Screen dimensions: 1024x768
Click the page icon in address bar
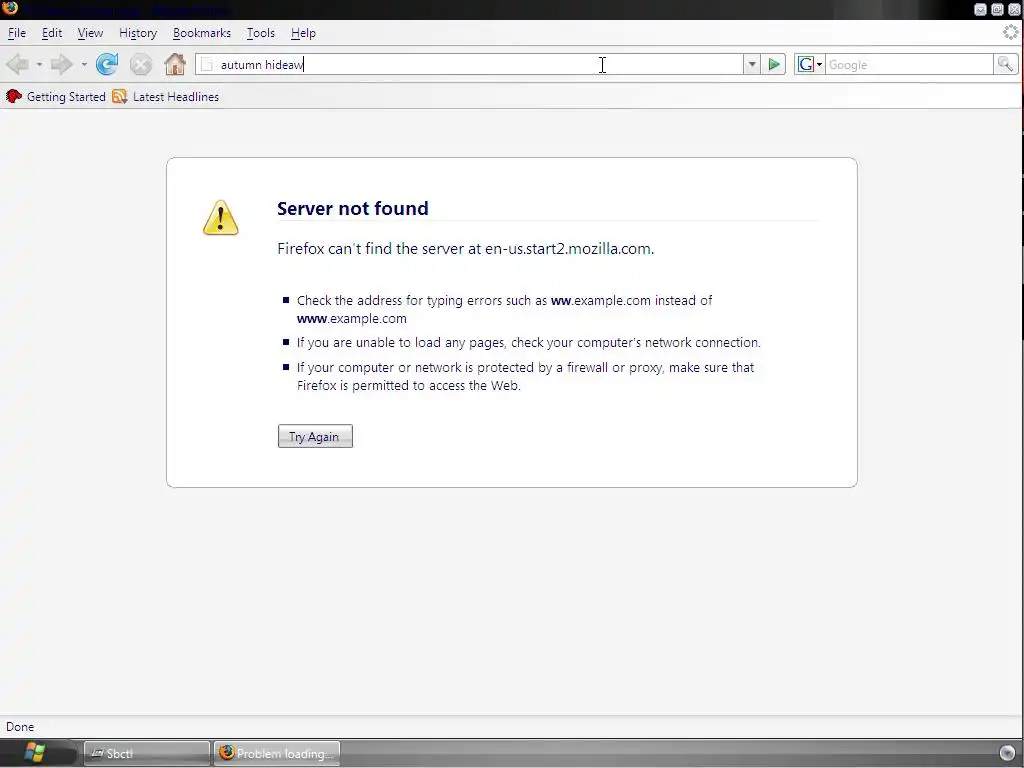[x=207, y=65]
